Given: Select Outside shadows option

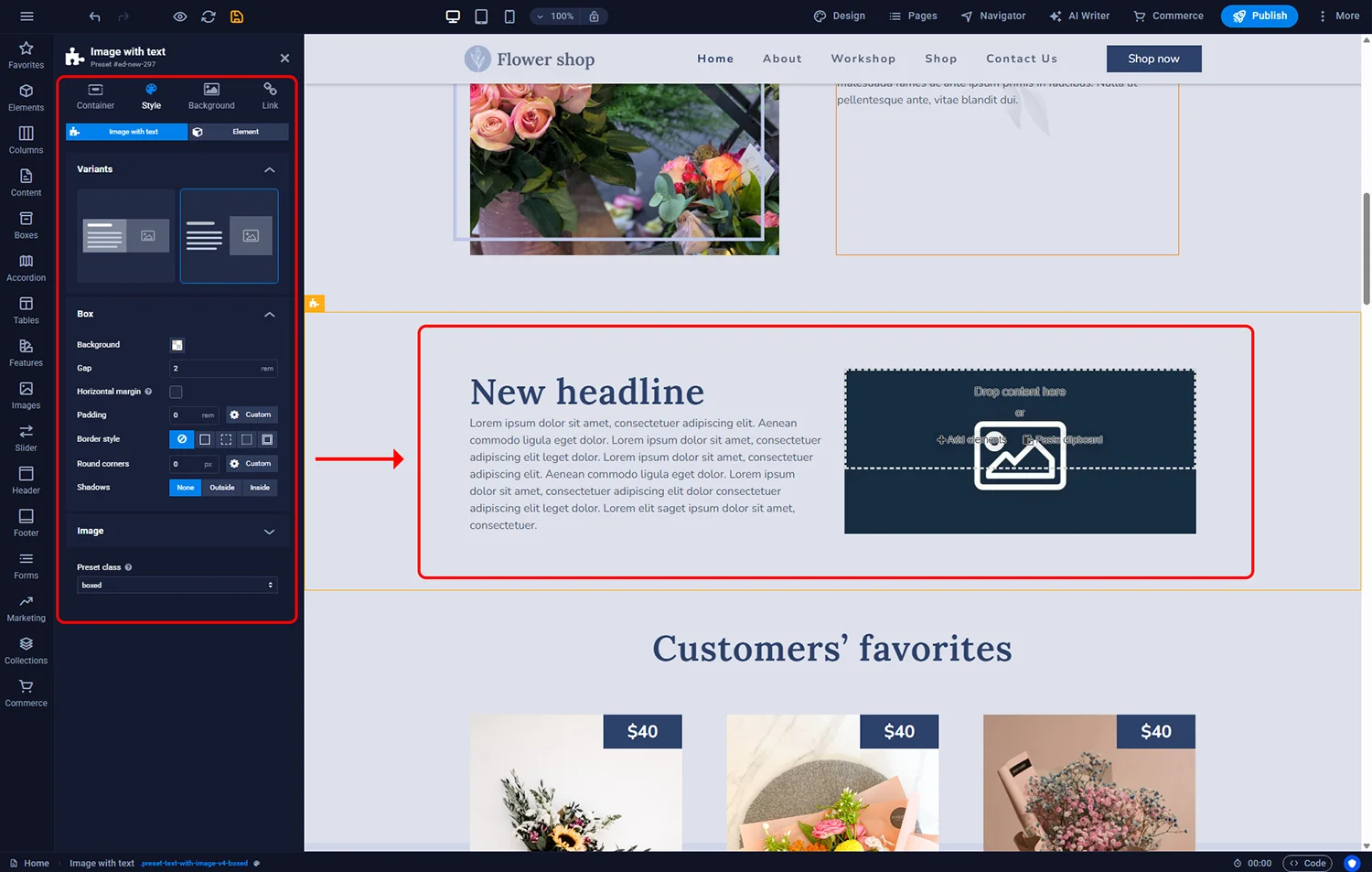Looking at the screenshot, I should pyautogui.click(x=222, y=488).
